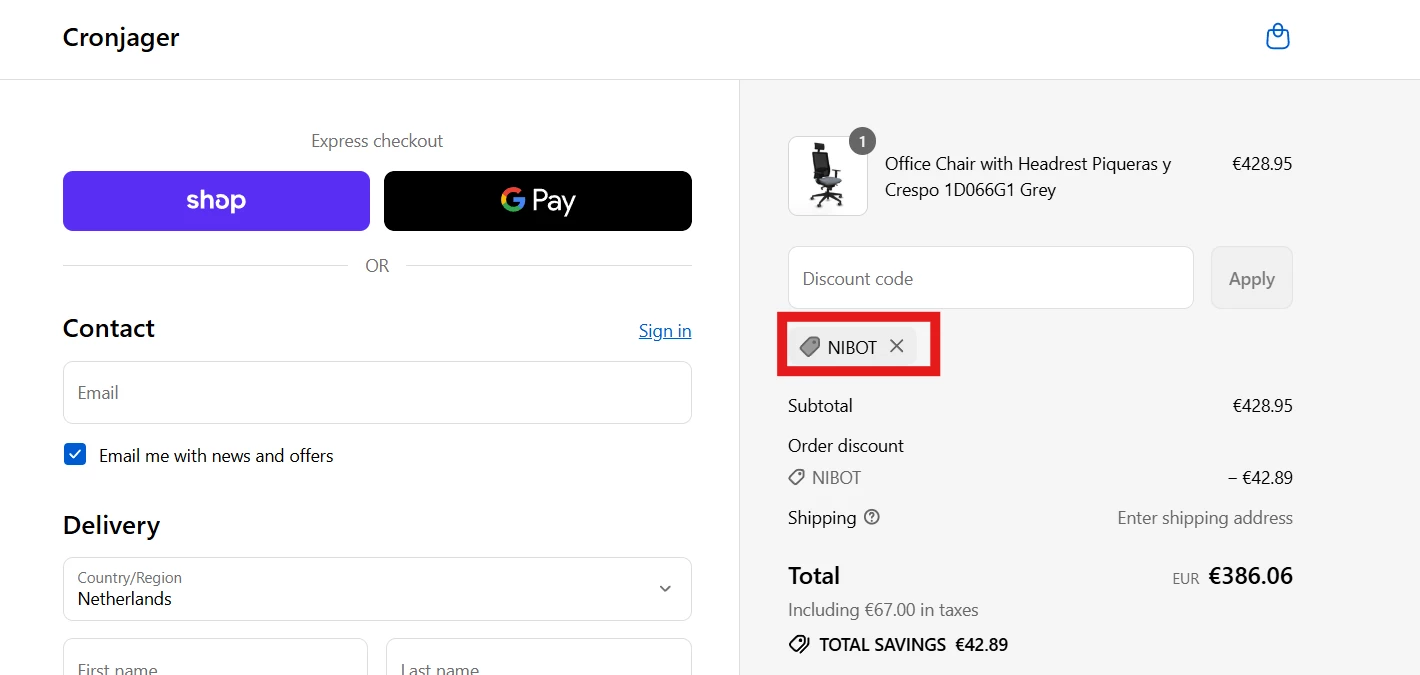Click the tag icon in NIBOT chip
Viewport: 1420px width, 675px height.
[810, 347]
